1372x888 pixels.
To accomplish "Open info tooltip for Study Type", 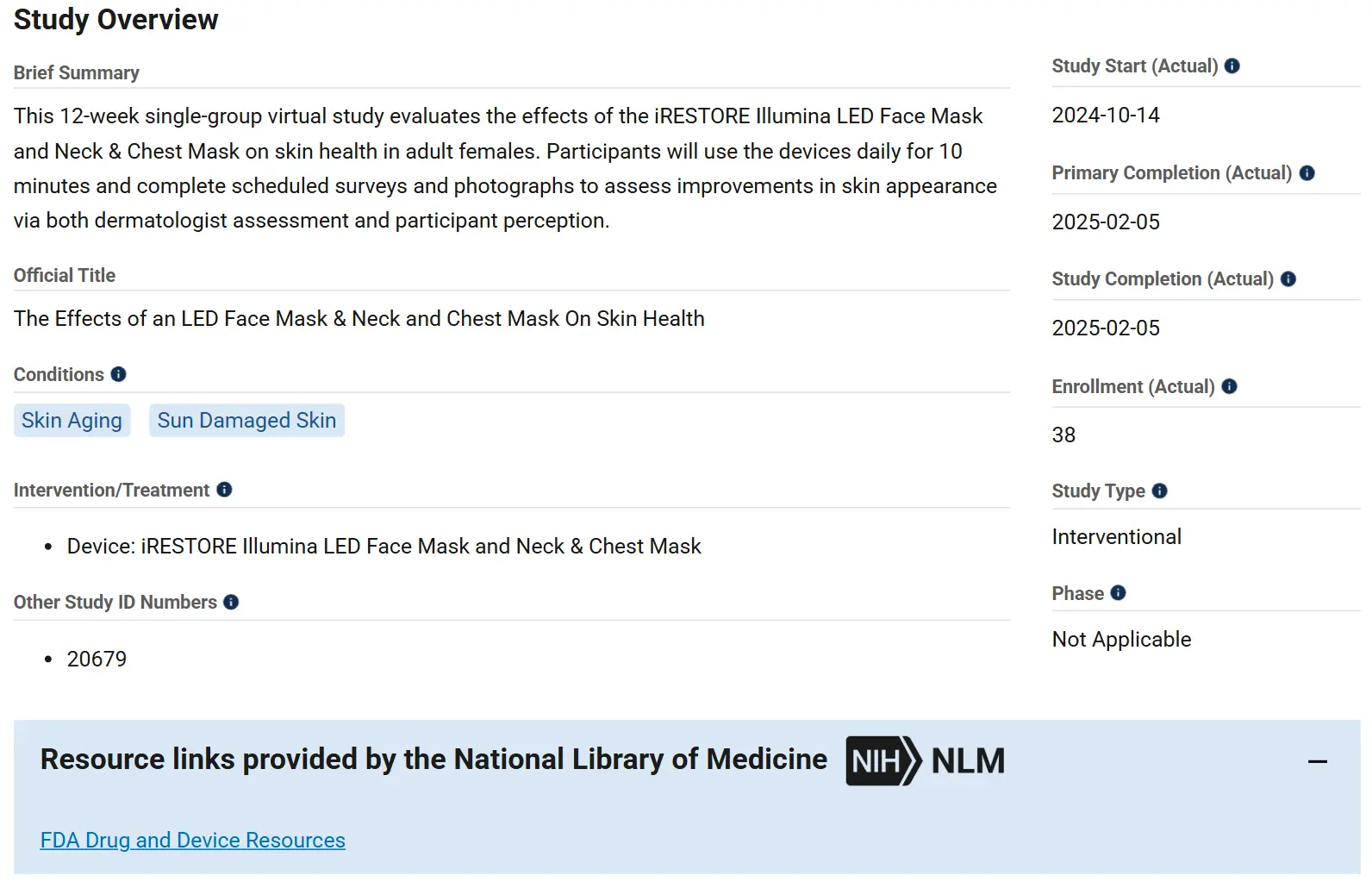I will point(1160,491).
